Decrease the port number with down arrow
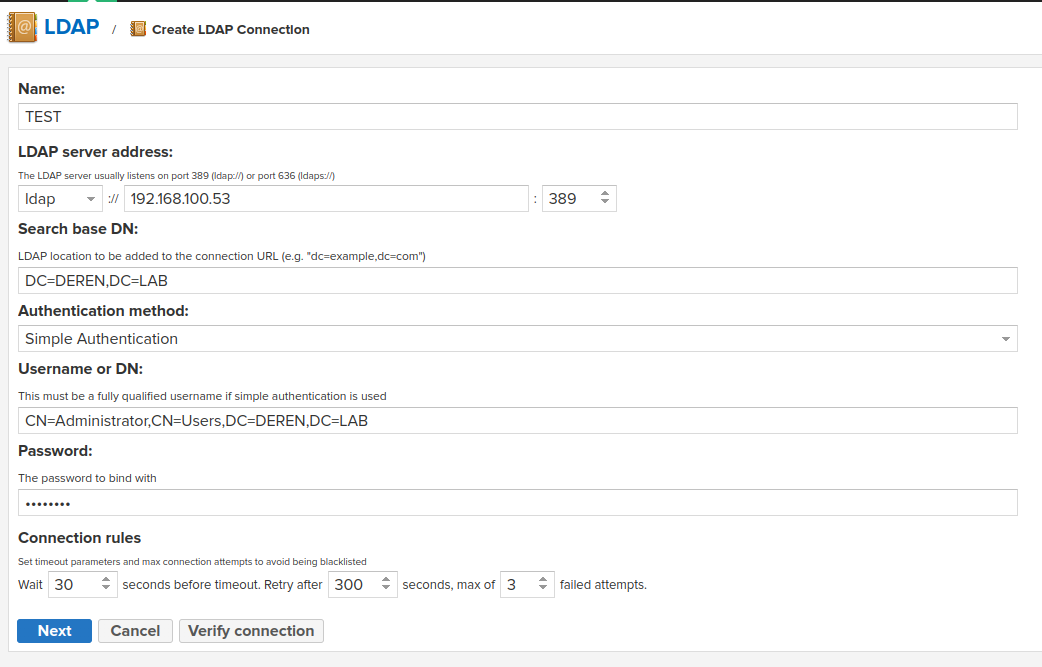The height and width of the screenshot is (667, 1042). pyautogui.click(x=605, y=204)
